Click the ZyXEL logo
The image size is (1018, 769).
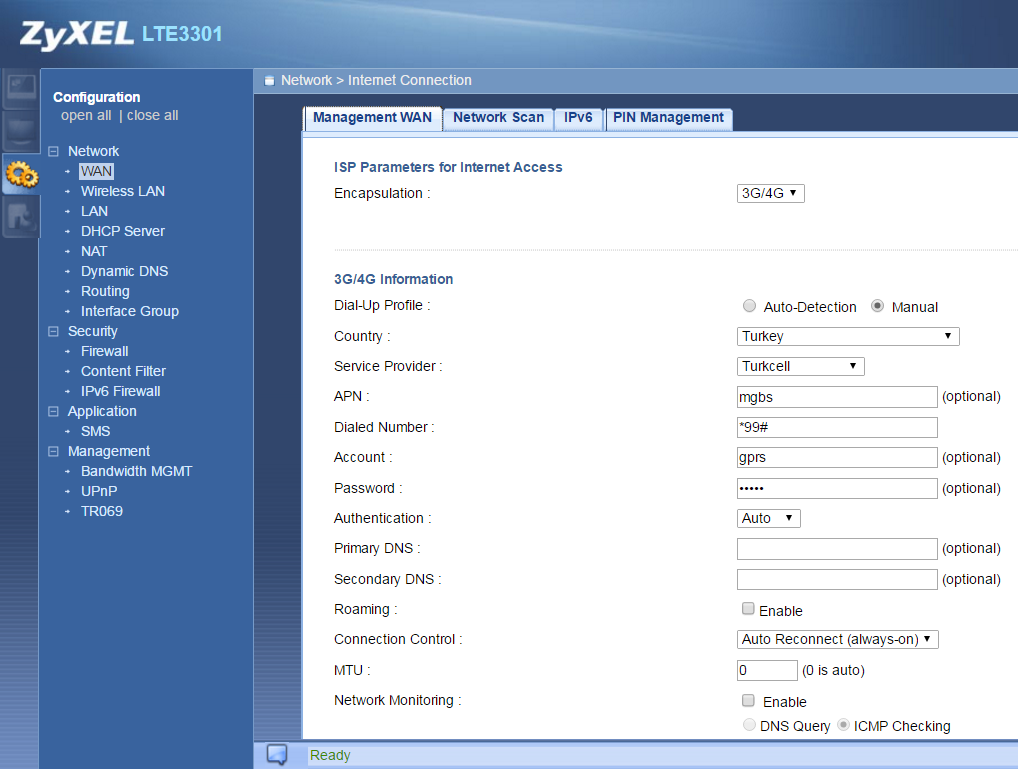coord(77,34)
